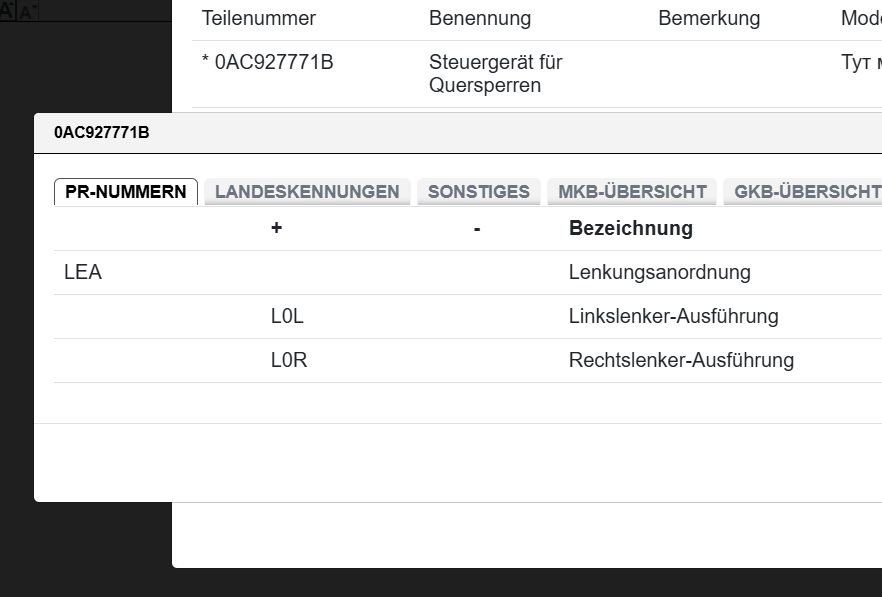The width and height of the screenshot is (882, 597).
Task: Click the Lenkungsanordnung description text
Action: (659, 272)
